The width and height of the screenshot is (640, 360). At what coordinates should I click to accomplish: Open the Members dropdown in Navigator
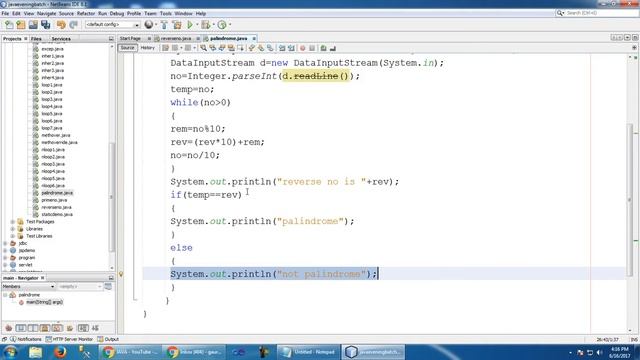tap(28, 287)
